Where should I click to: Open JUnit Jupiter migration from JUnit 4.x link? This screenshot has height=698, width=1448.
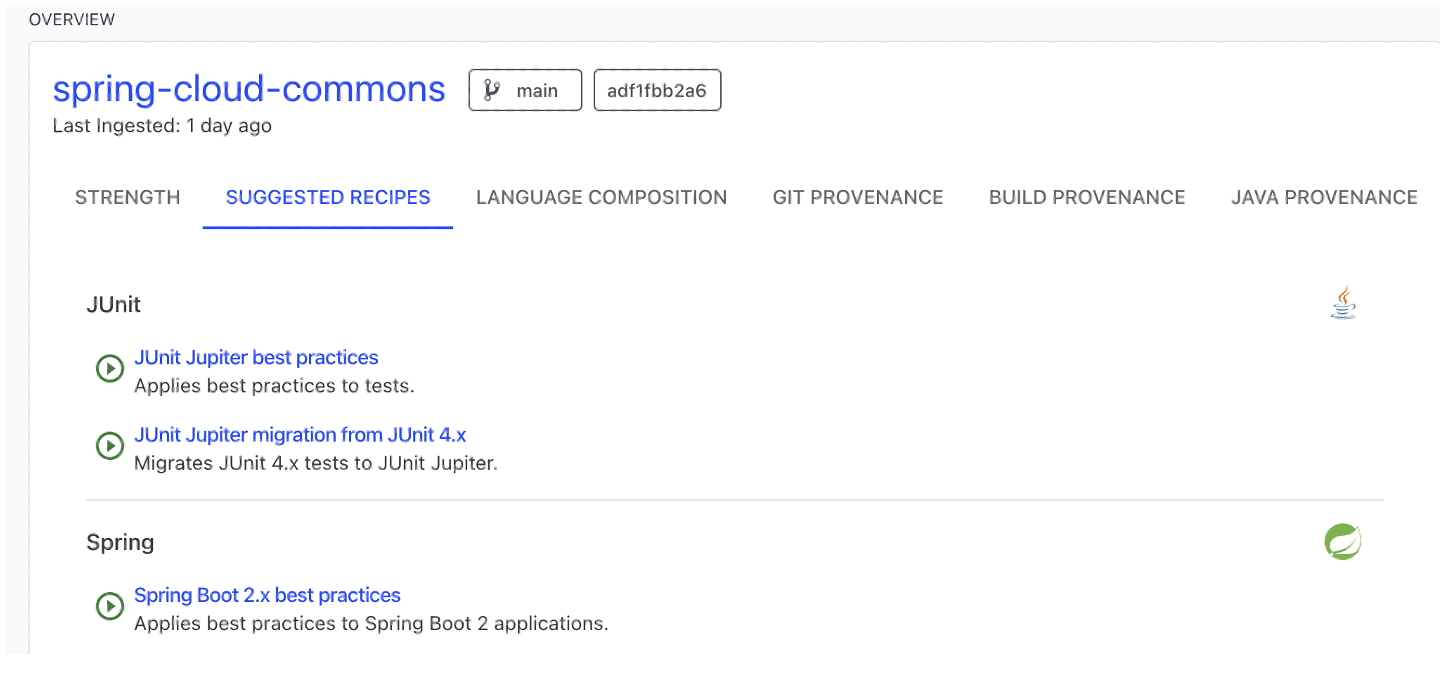[300, 435]
